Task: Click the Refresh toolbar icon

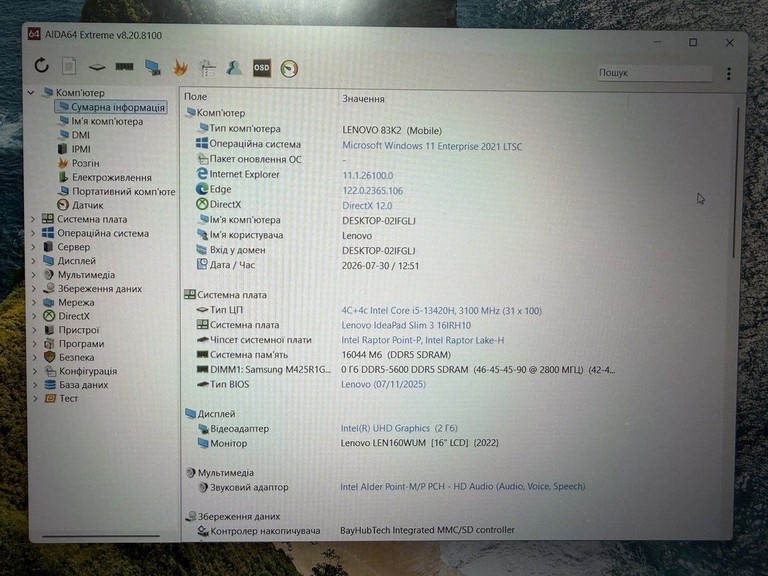Action: point(42,65)
